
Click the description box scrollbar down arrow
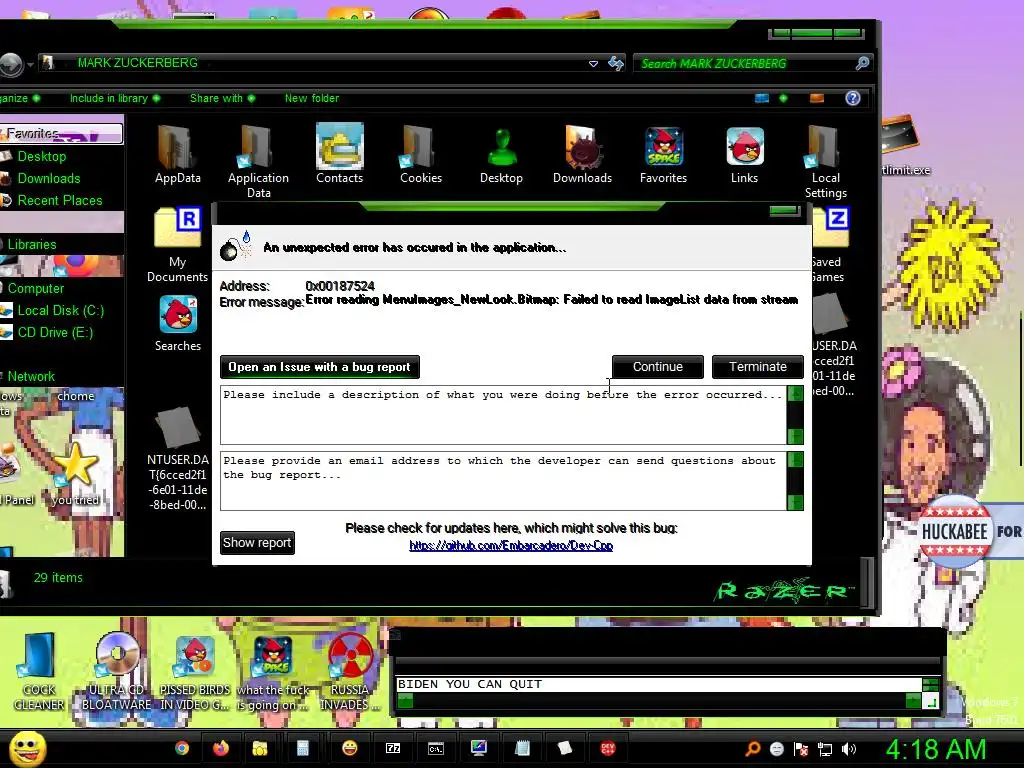795,436
